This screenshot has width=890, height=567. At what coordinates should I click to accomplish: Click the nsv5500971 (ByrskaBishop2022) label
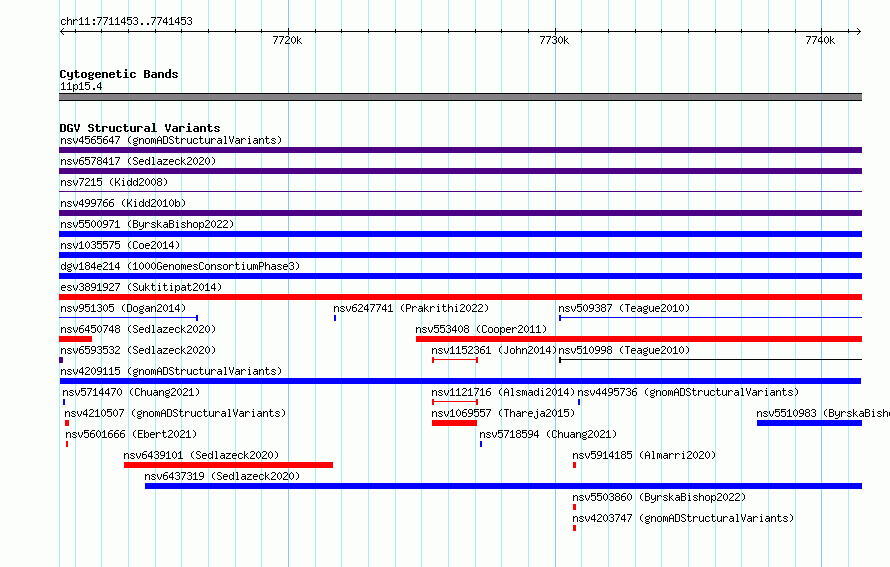[x=147, y=224]
